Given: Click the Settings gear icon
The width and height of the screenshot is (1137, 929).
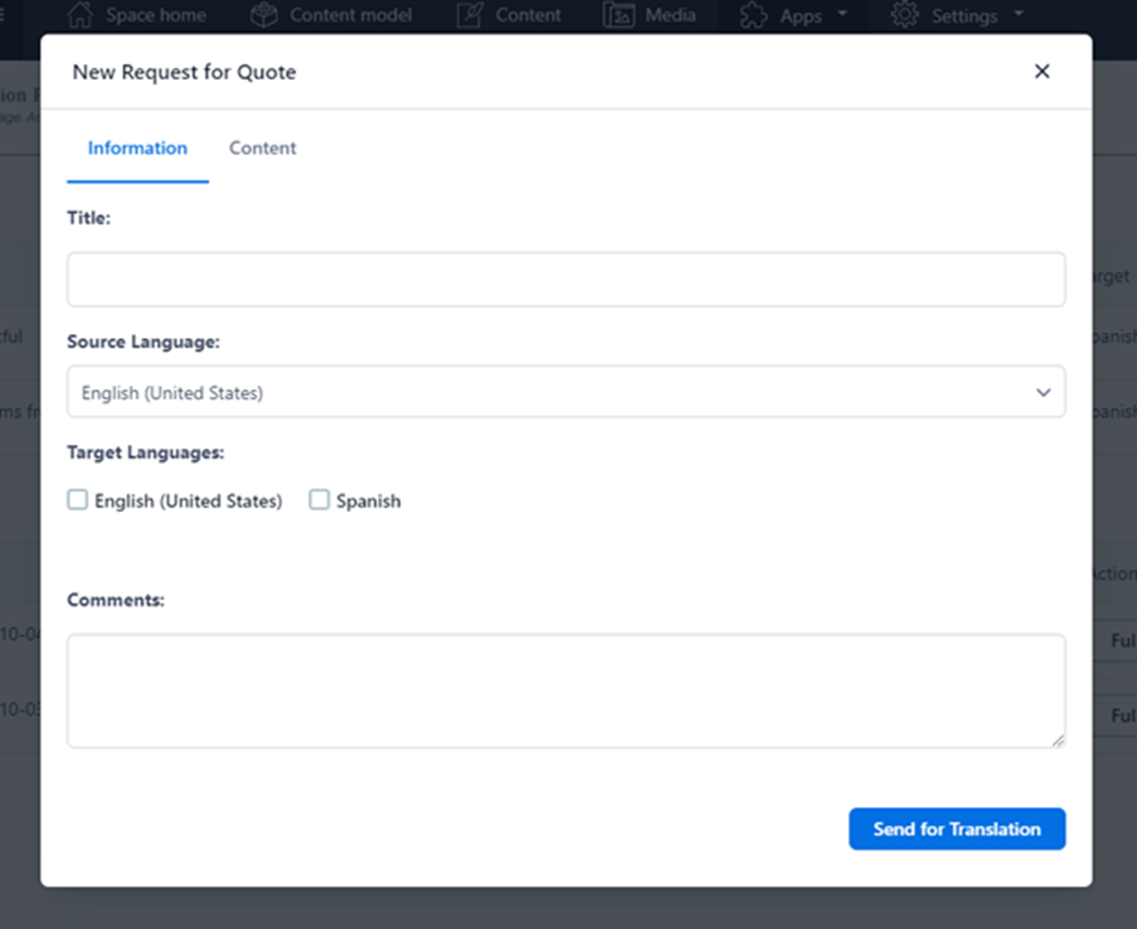Looking at the screenshot, I should pyautogui.click(x=906, y=14).
